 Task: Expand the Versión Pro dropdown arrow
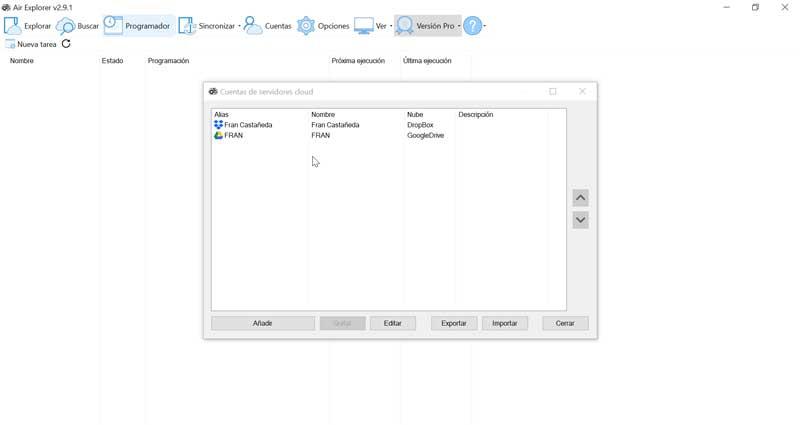tap(459, 26)
